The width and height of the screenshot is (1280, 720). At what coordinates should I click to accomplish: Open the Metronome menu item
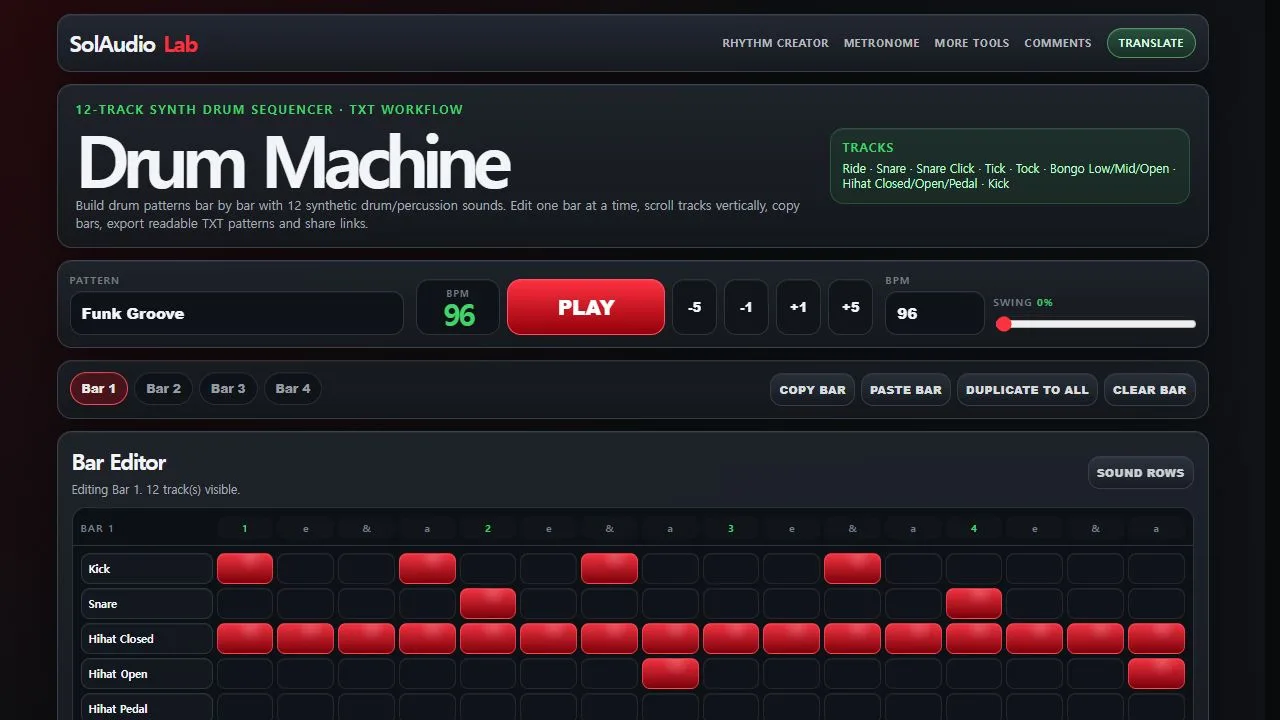coord(882,43)
